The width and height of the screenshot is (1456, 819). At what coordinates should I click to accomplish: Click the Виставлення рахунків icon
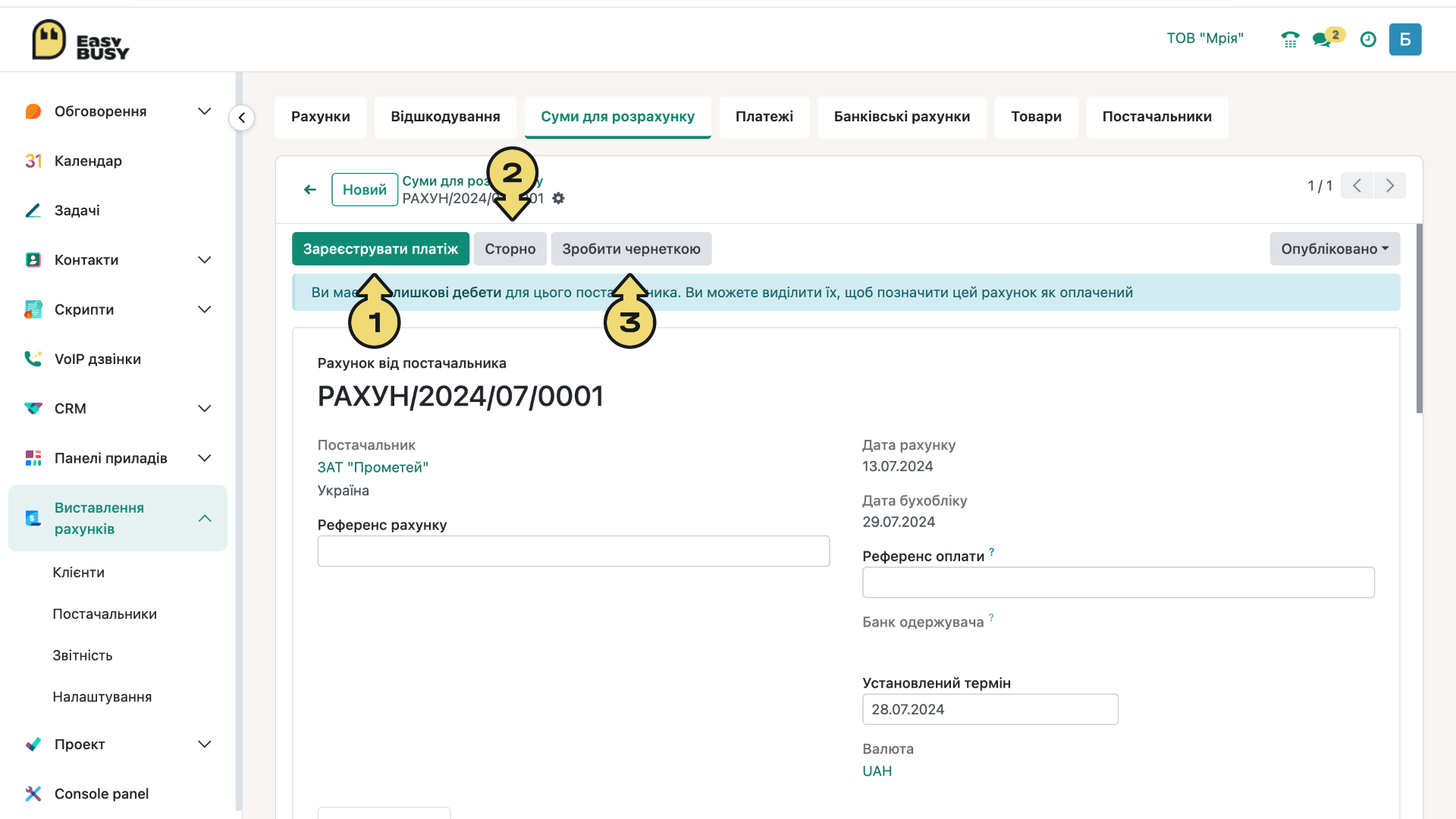[x=33, y=518]
